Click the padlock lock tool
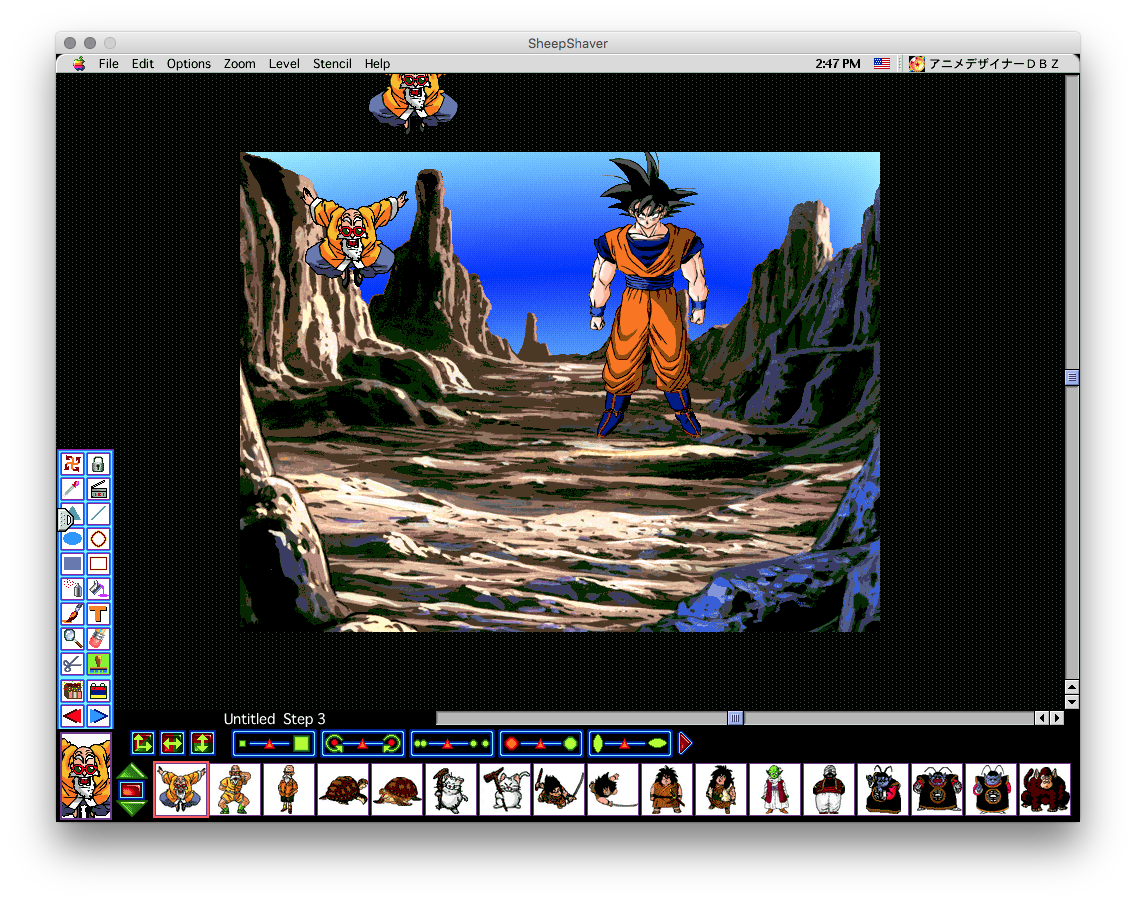 tap(99, 464)
